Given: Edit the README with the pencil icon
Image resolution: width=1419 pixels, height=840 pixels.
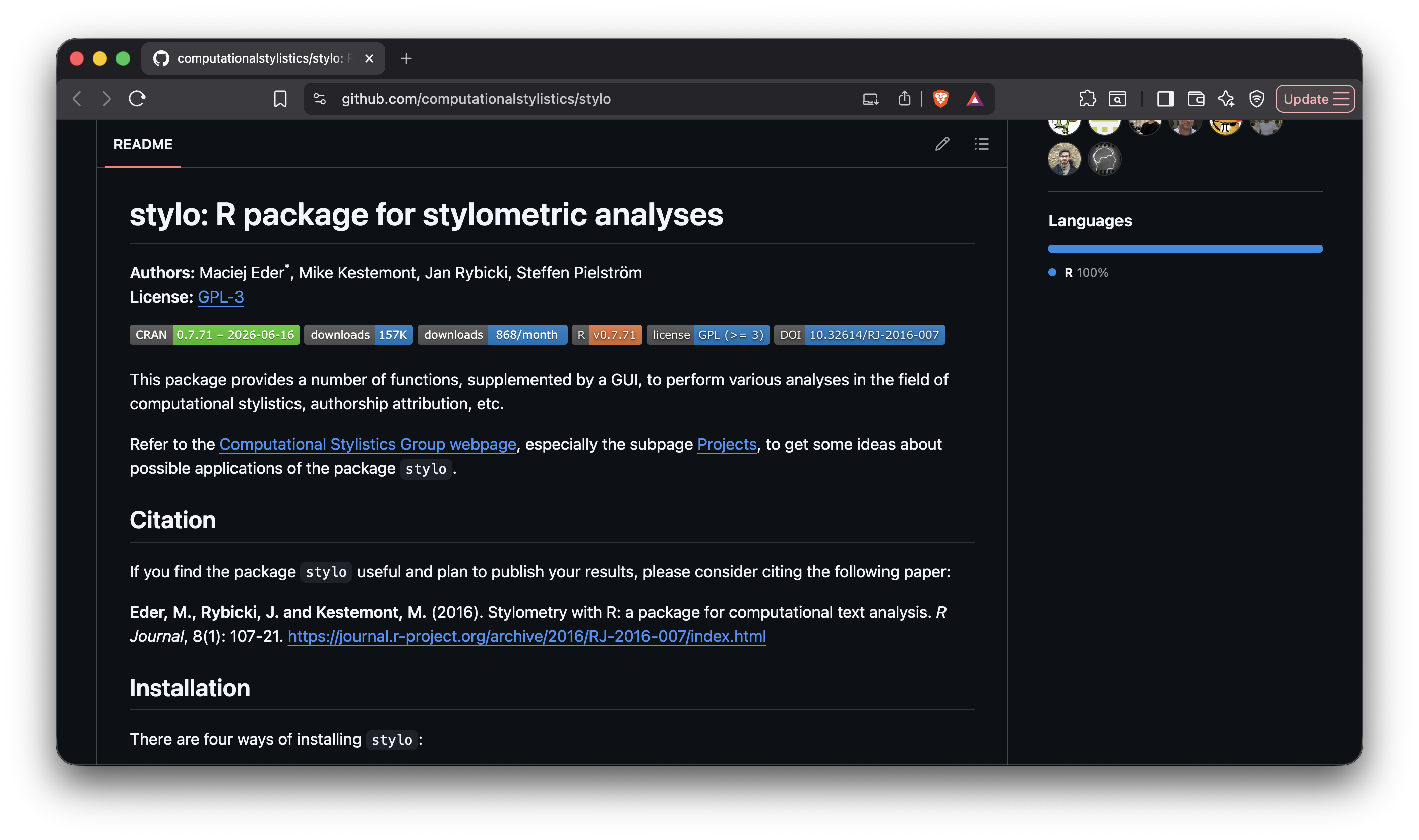Looking at the screenshot, I should click(x=942, y=144).
